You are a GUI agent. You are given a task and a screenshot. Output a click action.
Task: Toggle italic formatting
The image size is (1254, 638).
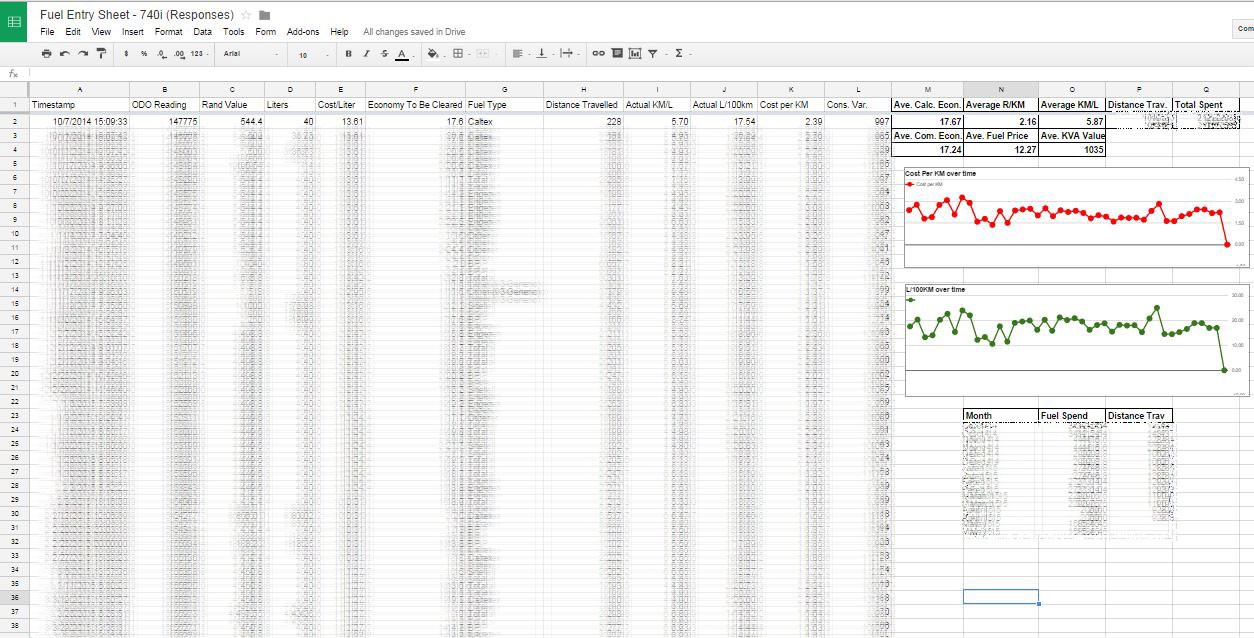(x=366, y=54)
